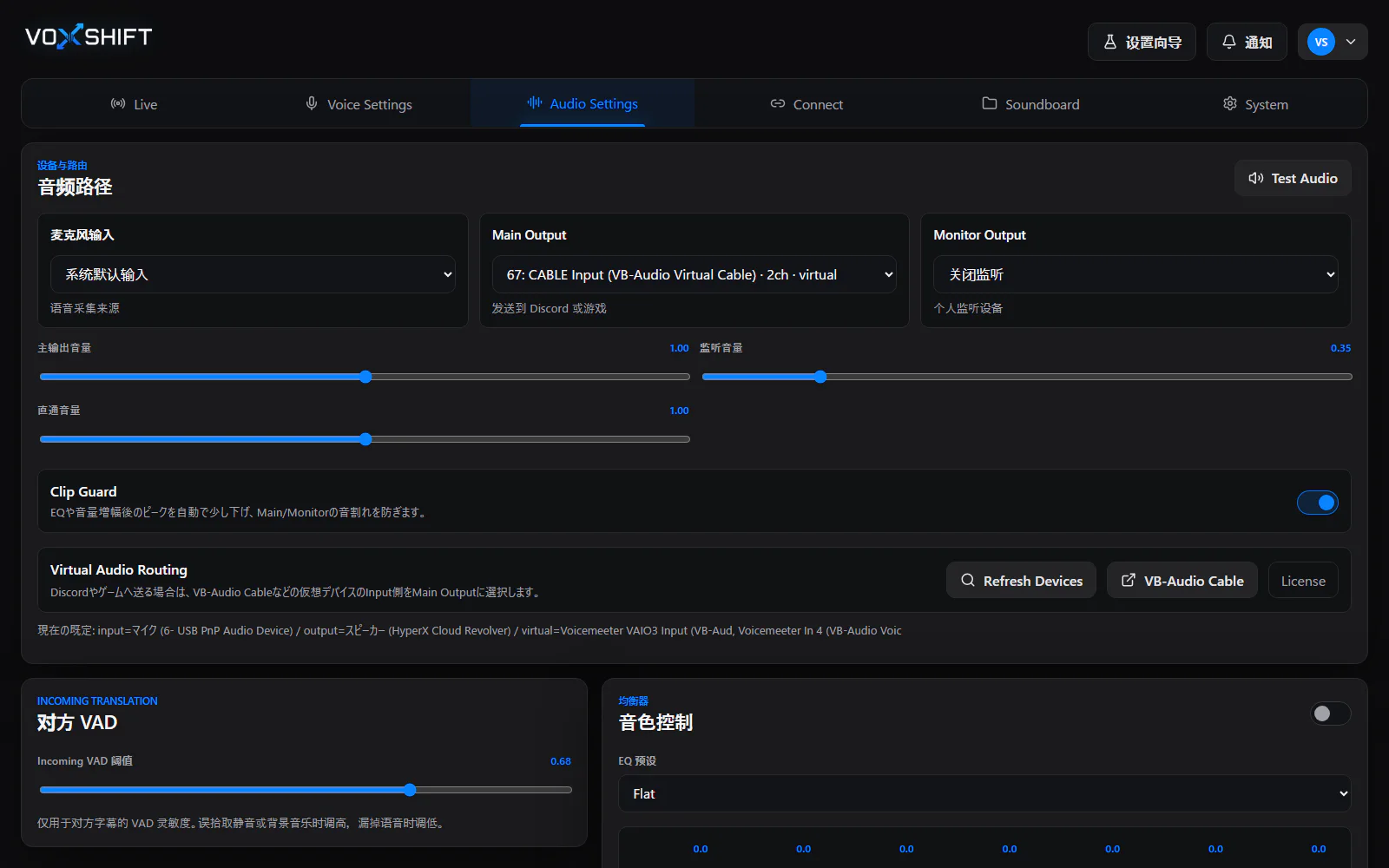The height and width of the screenshot is (868, 1389).
Task: Click the 音频路径 heading
Action: 75,187
